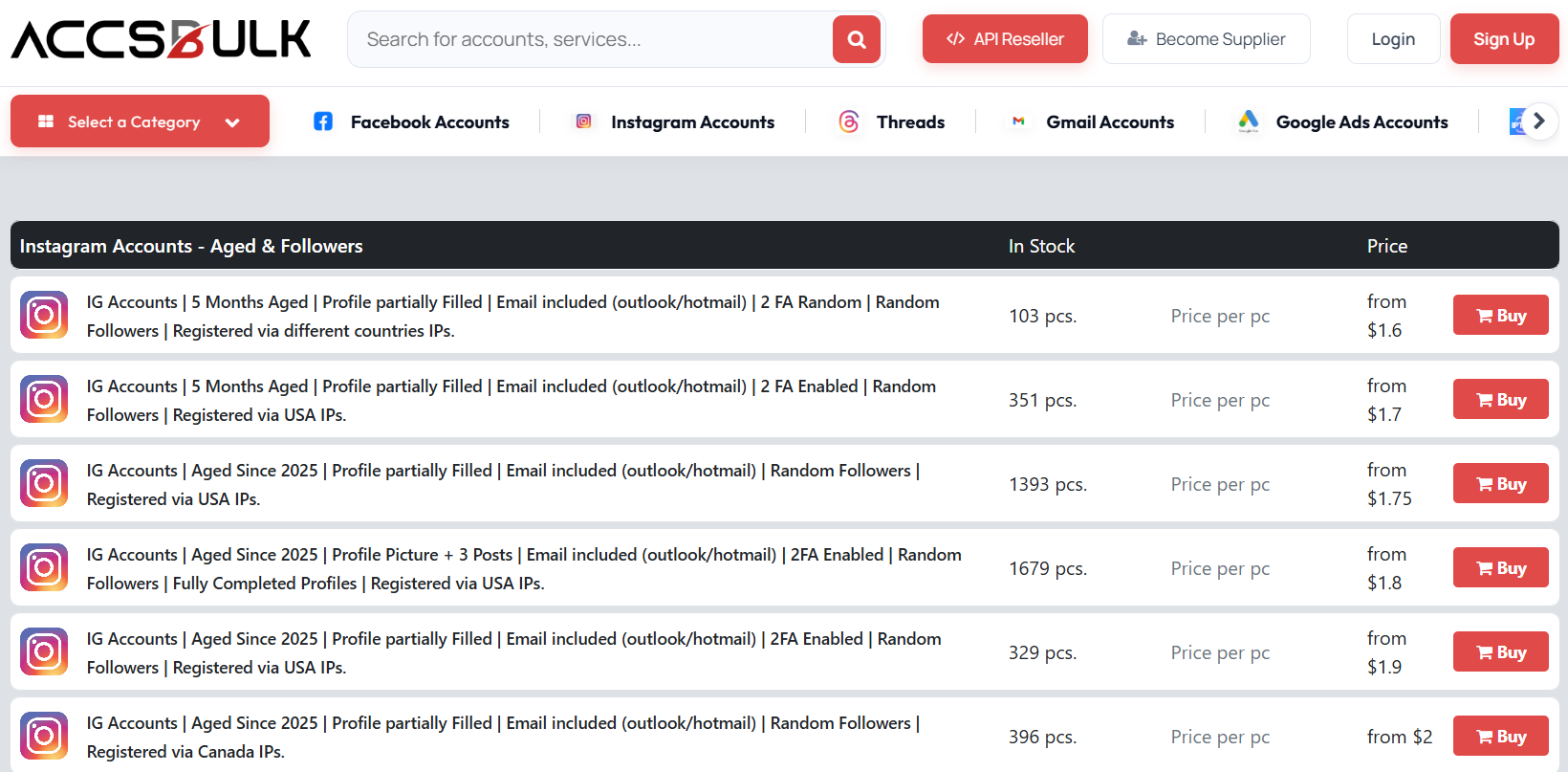The image size is (1568, 772).
Task: Click the '1679 pcs.' stock value
Action: coord(1048,568)
